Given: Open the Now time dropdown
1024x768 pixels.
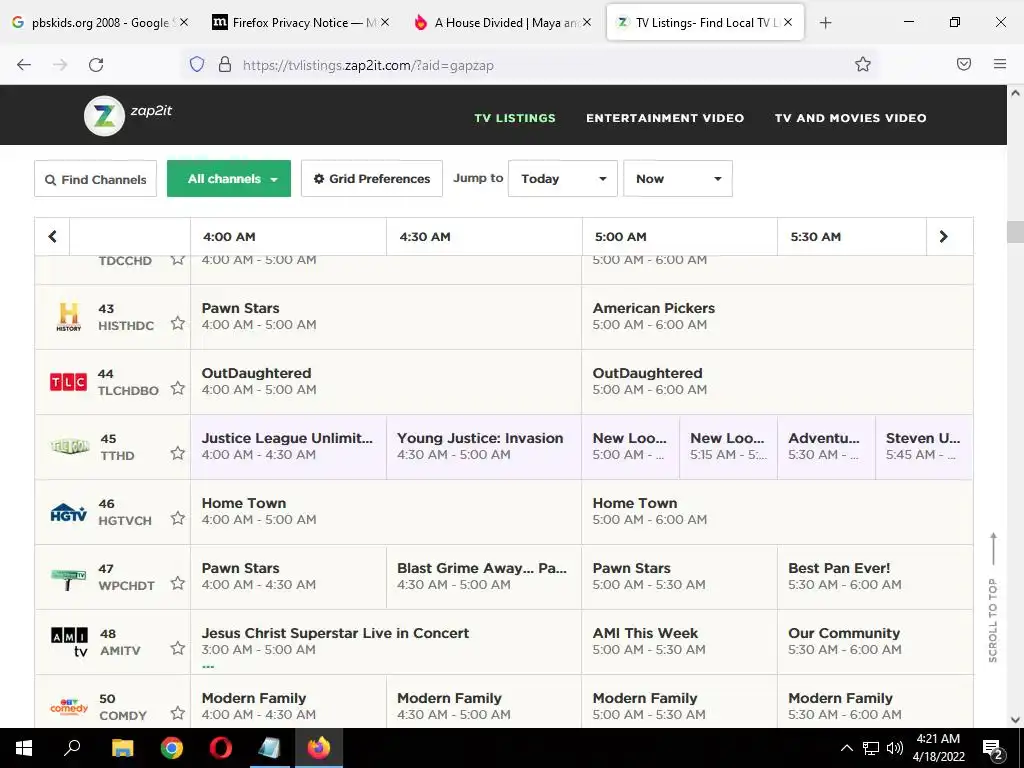Looking at the screenshot, I should coord(678,178).
